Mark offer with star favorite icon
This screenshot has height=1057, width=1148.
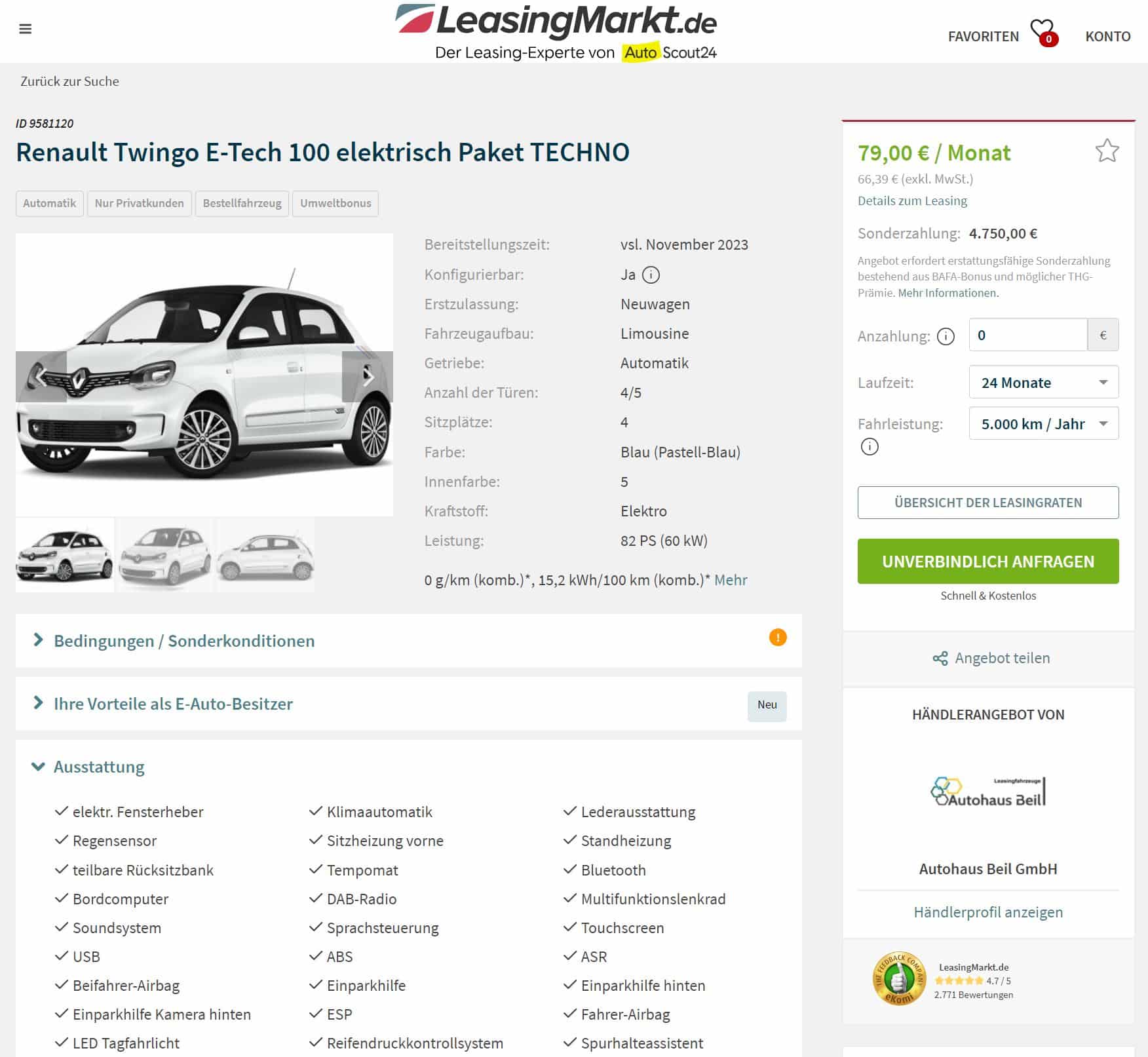coord(1107,151)
